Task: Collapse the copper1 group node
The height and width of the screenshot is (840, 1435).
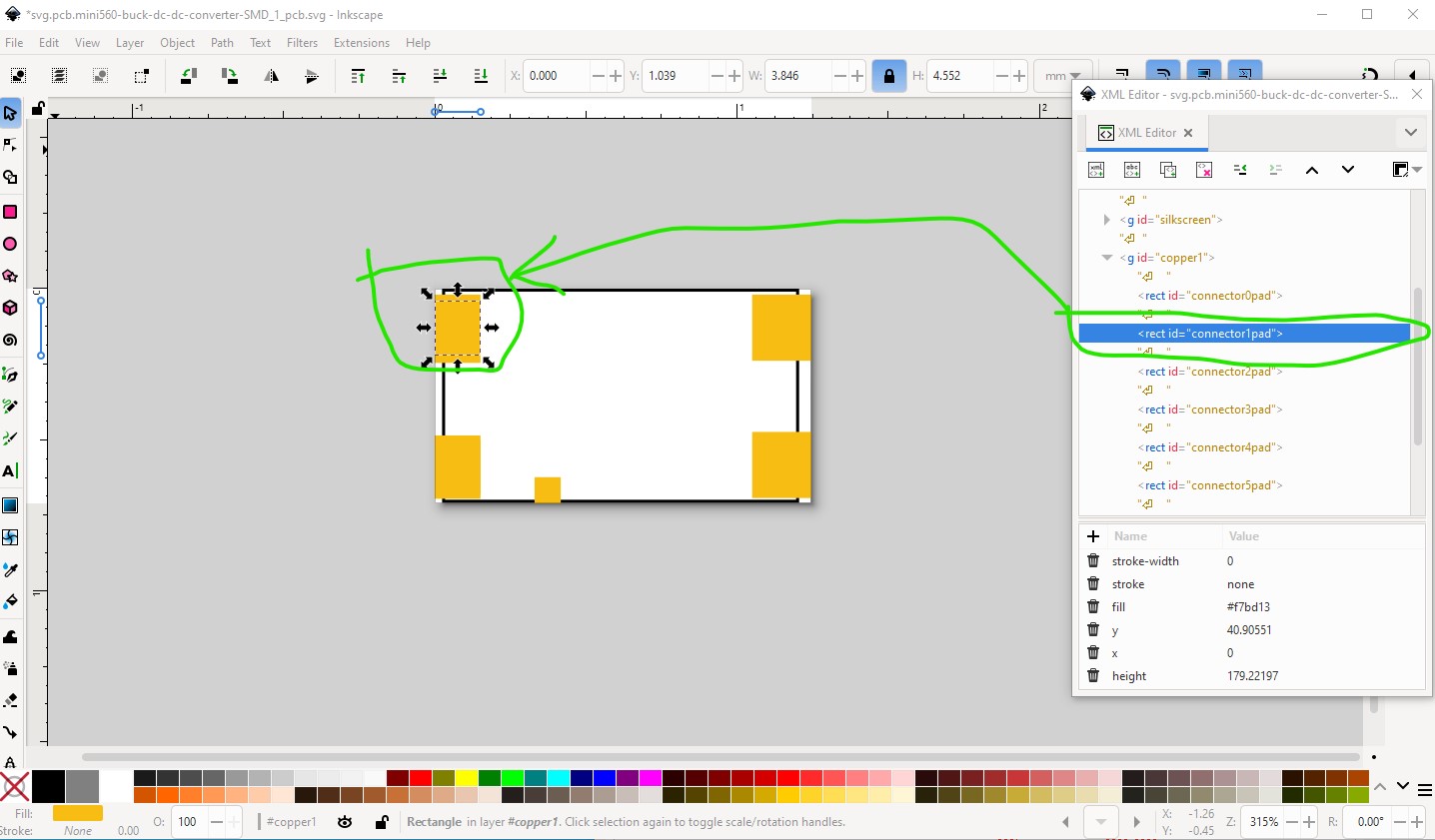Action: (x=1106, y=258)
